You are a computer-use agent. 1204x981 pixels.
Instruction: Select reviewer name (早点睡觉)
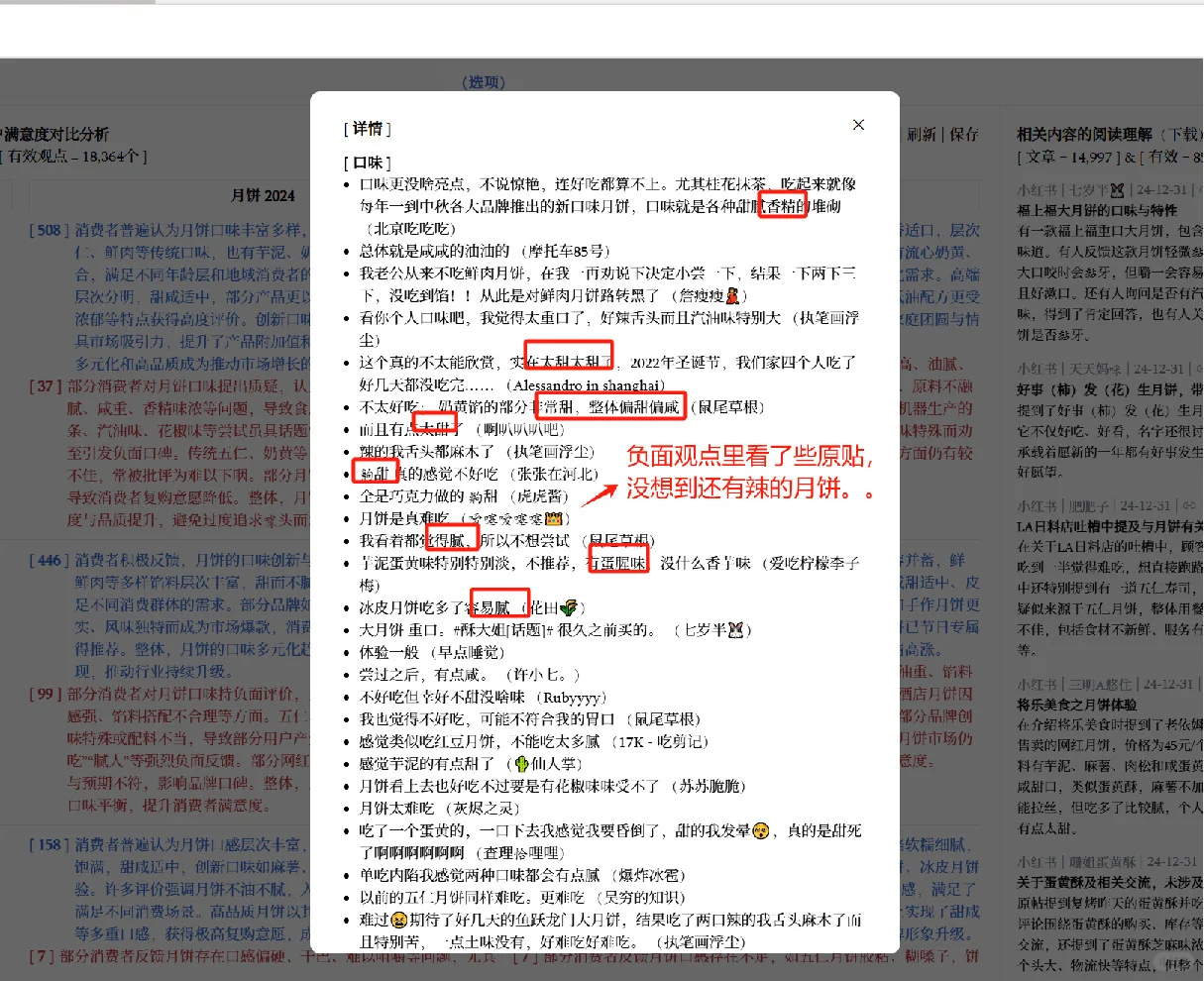coord(470,653)
